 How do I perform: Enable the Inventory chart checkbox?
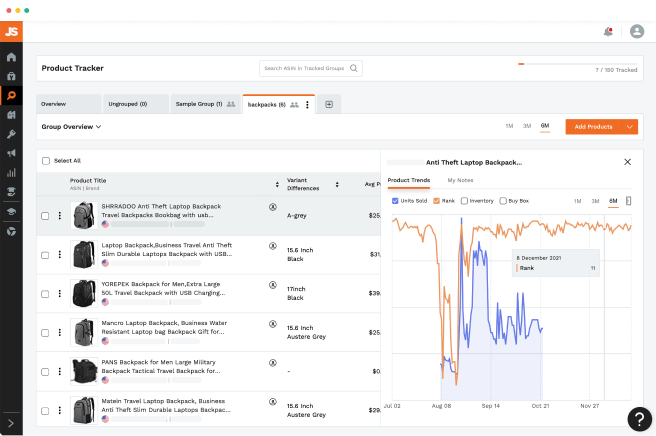pos(464,200)
